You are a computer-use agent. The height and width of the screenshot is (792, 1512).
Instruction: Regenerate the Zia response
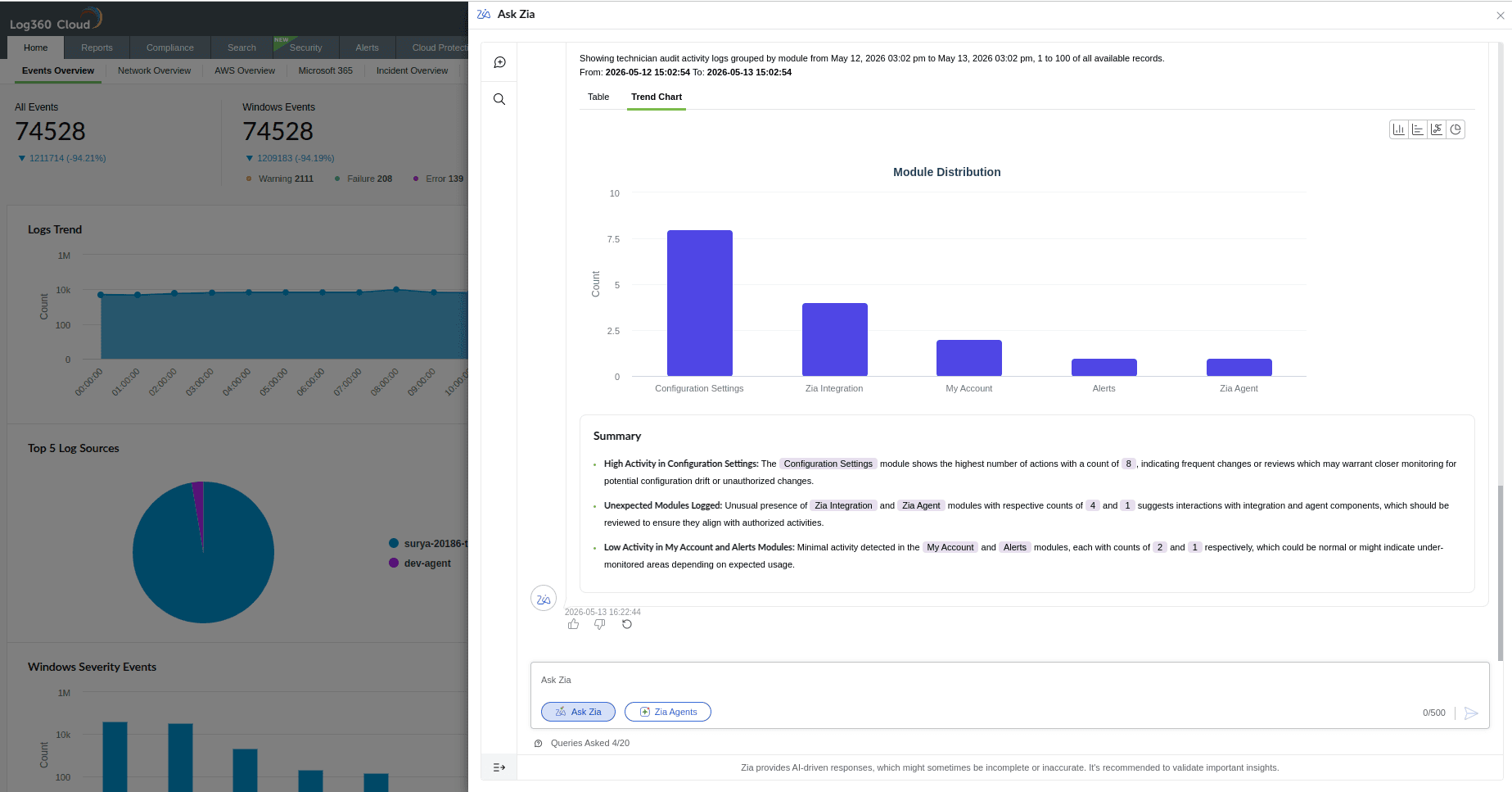click(627, 624)
